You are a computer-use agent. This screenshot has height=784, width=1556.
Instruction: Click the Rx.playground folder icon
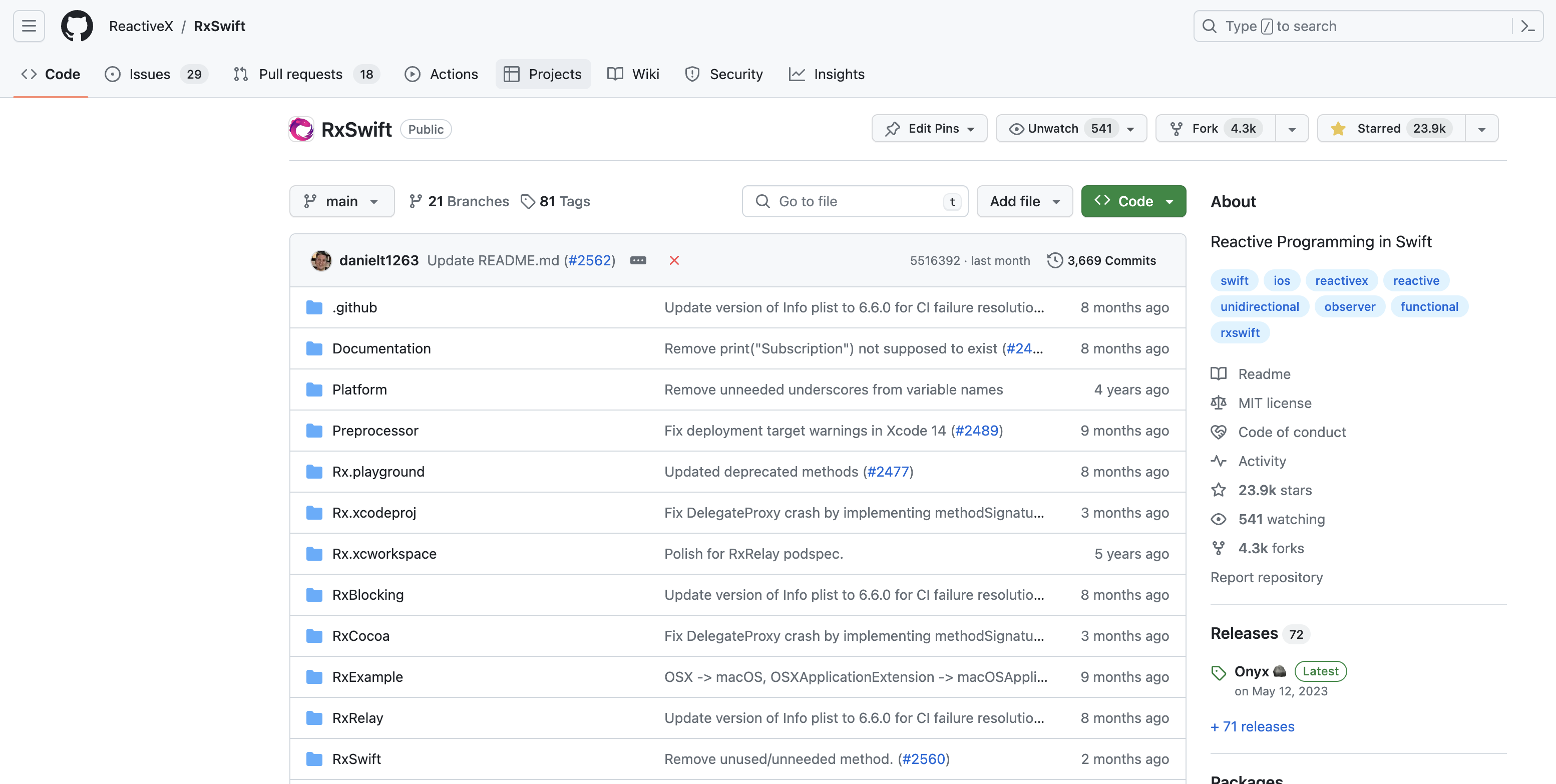[x=314, y=472]
